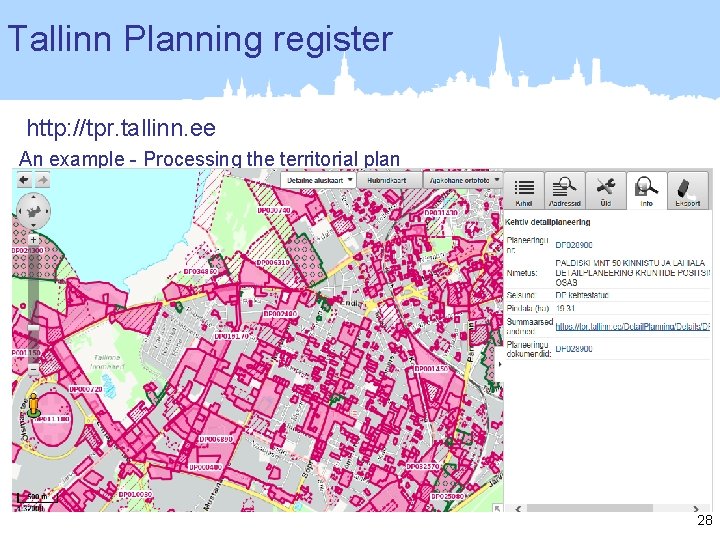Click the Endla place label on map

tap(350, 303)
